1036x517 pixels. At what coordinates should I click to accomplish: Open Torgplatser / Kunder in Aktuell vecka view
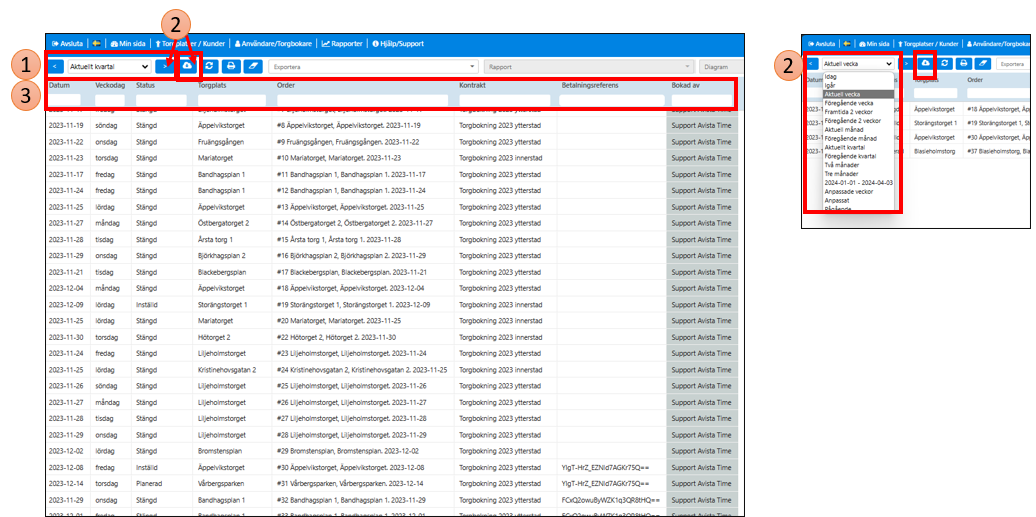tap(930, 44)
